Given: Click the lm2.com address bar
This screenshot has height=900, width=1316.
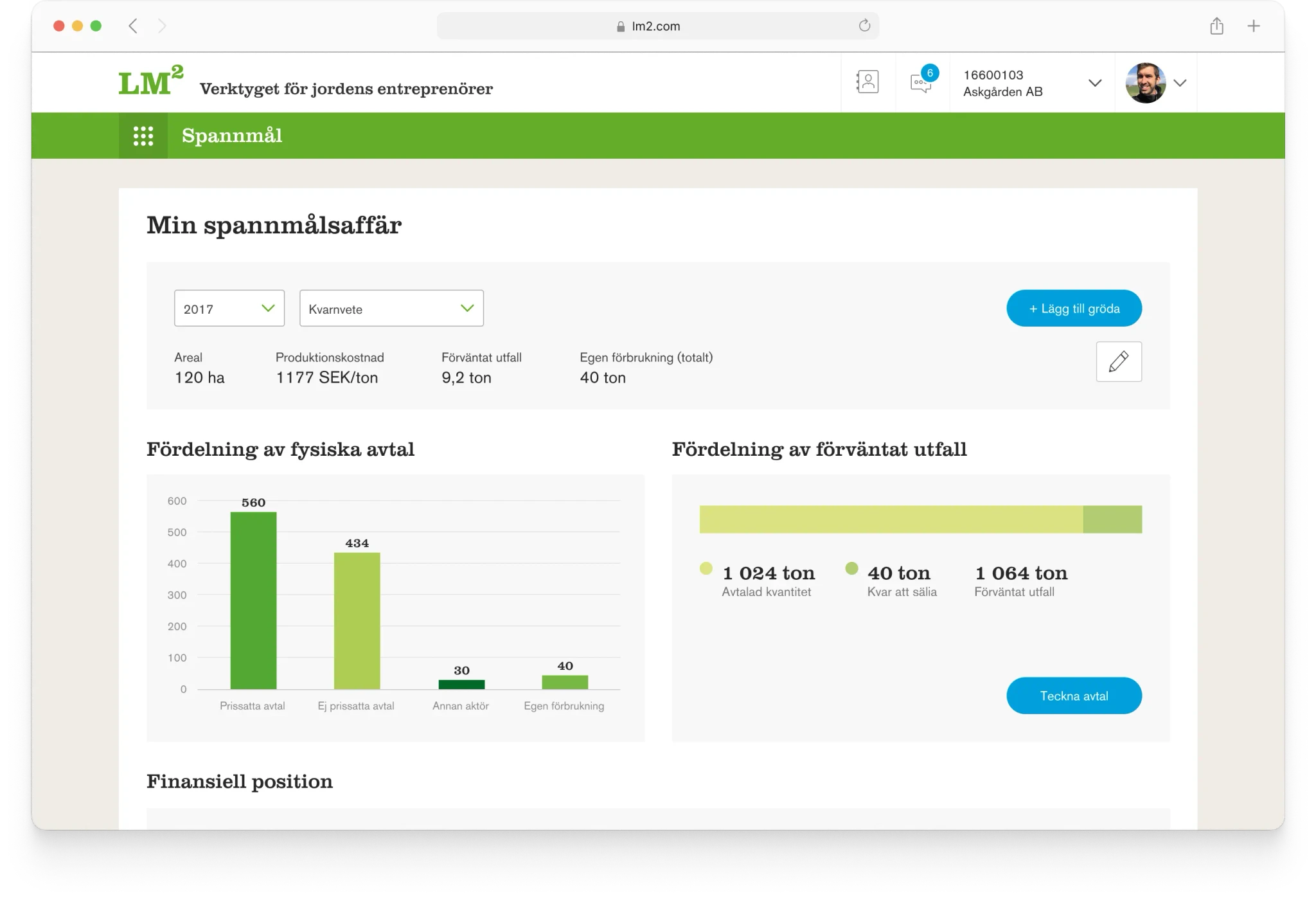Looking at the screenshot, I should point(655,26).
